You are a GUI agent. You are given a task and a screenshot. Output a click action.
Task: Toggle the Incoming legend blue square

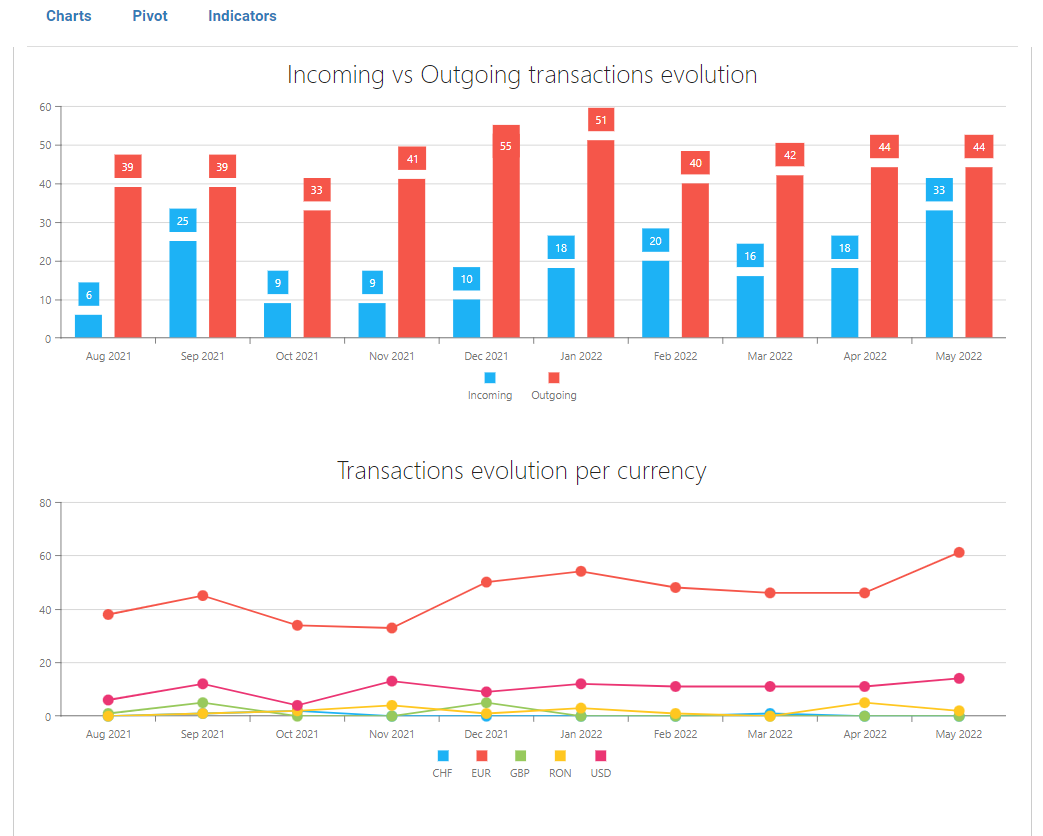tap(490, 378)
